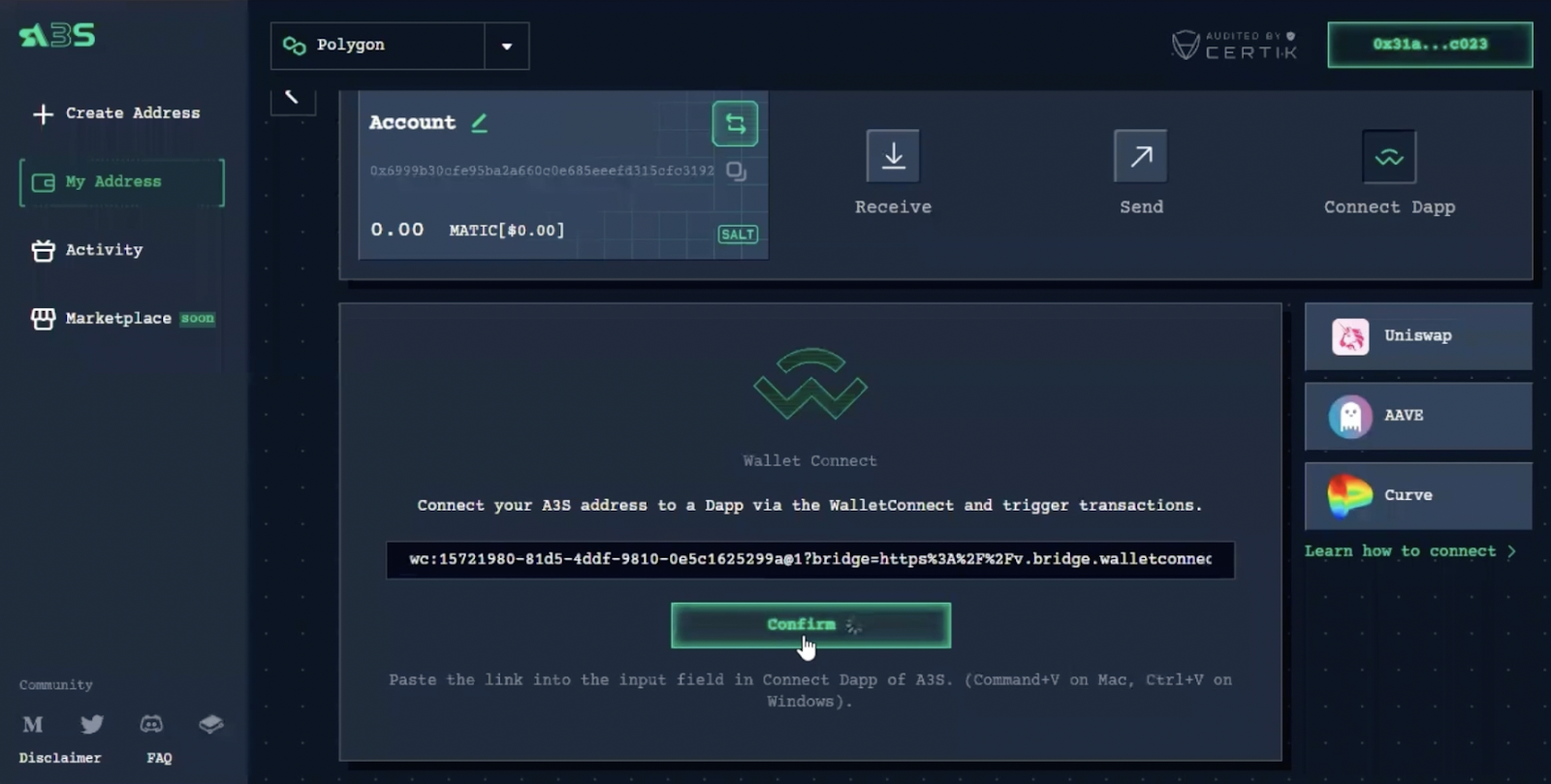Click the Connect Dapp icon
Viewport: 1551px width, 784px height.
pos(1389,157)
